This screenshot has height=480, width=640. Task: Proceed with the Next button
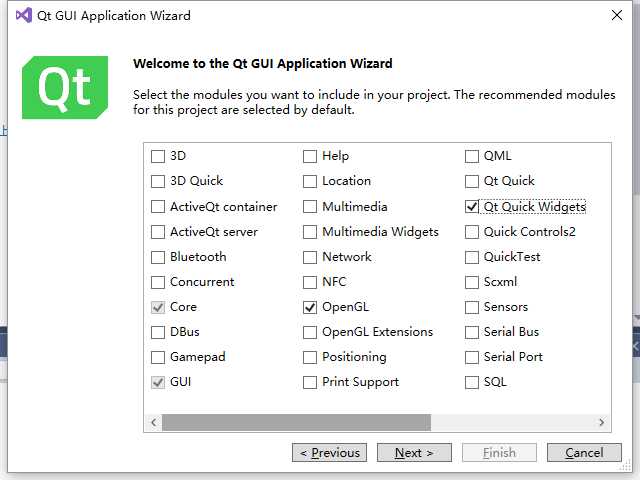(414, 453)
